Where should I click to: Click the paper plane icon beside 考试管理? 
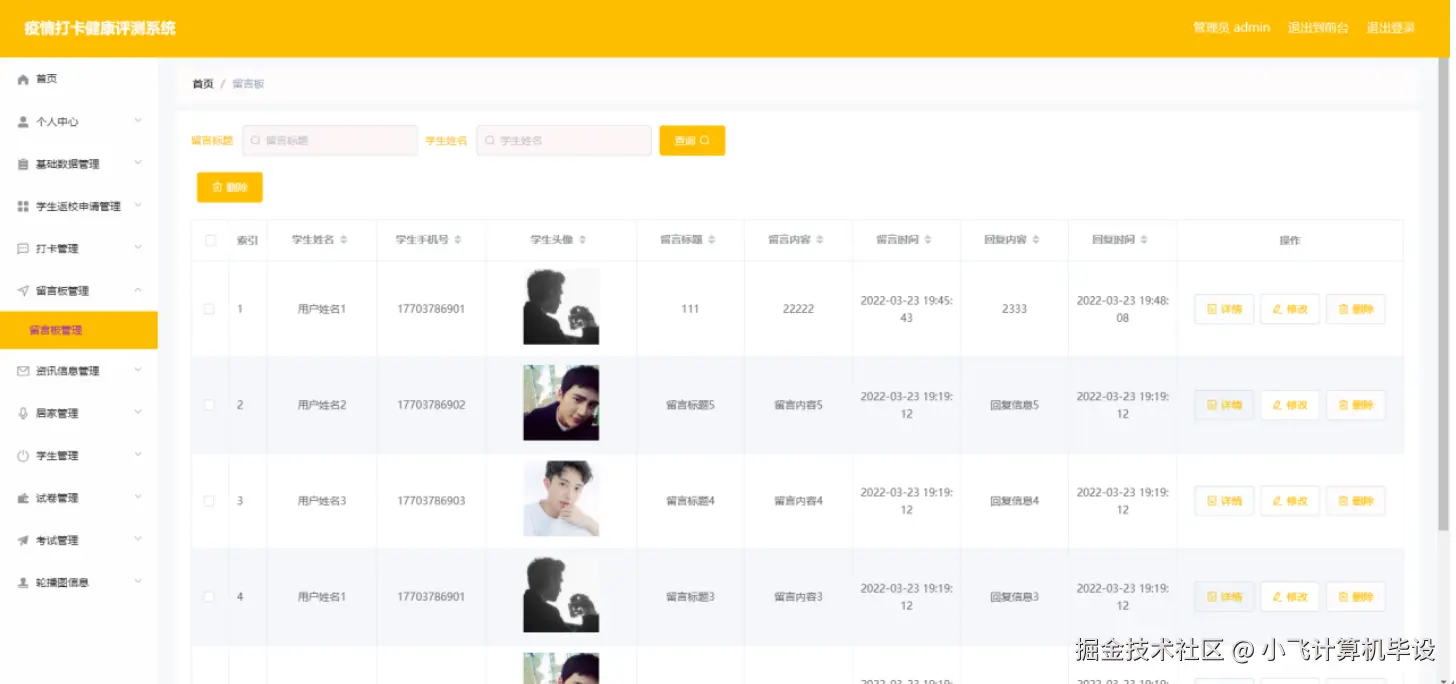pyautogui.click(x=23, y=540)
